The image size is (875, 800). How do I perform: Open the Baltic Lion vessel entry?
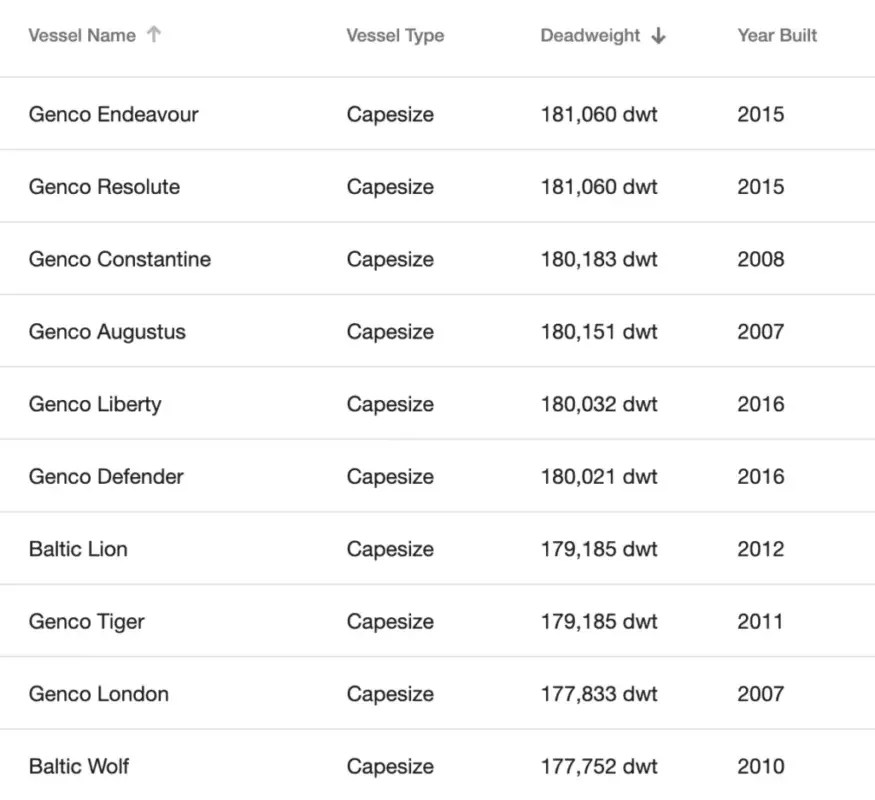[78, 549]
